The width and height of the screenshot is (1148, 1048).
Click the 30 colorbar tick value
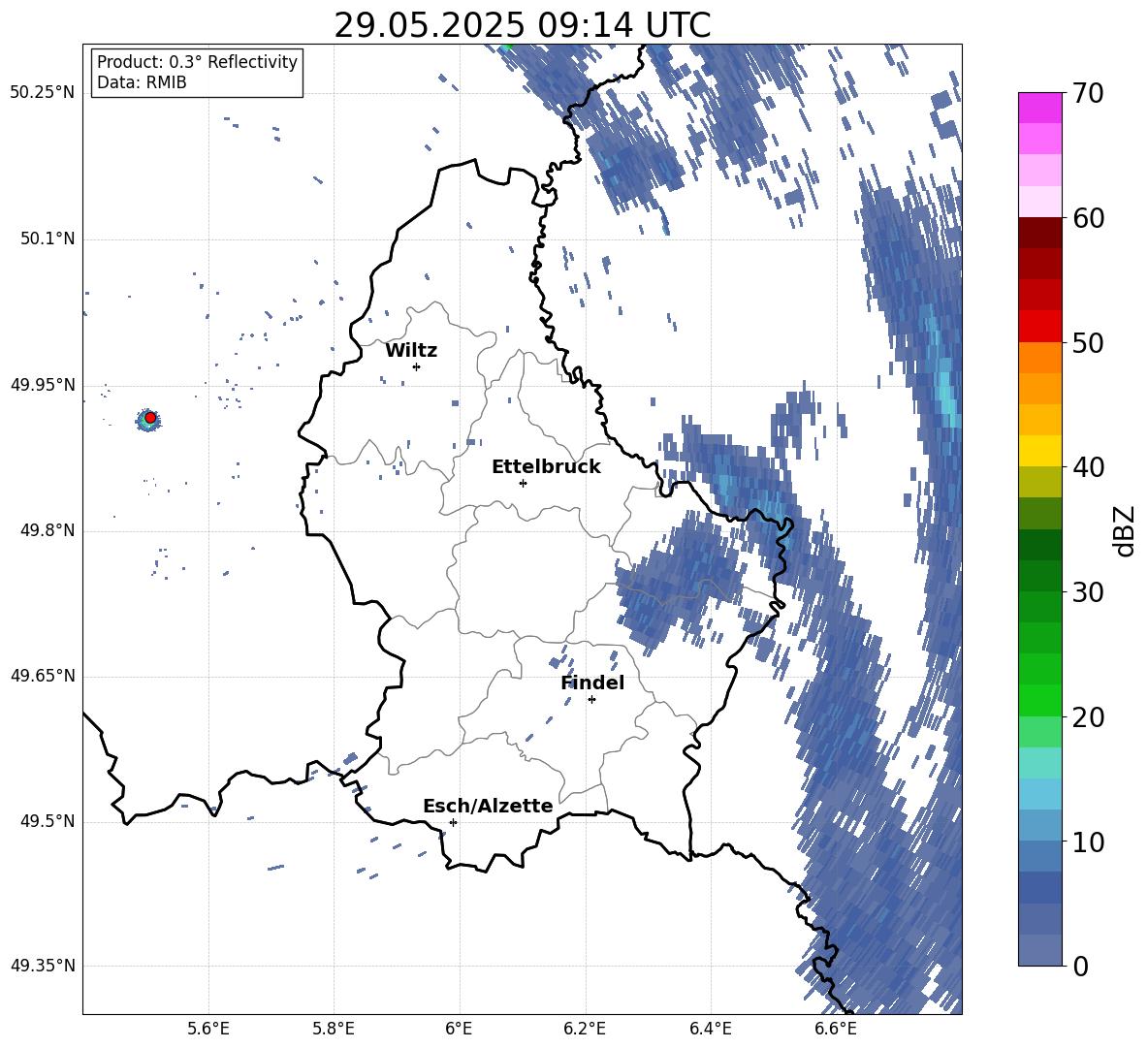coord(1088,592)
